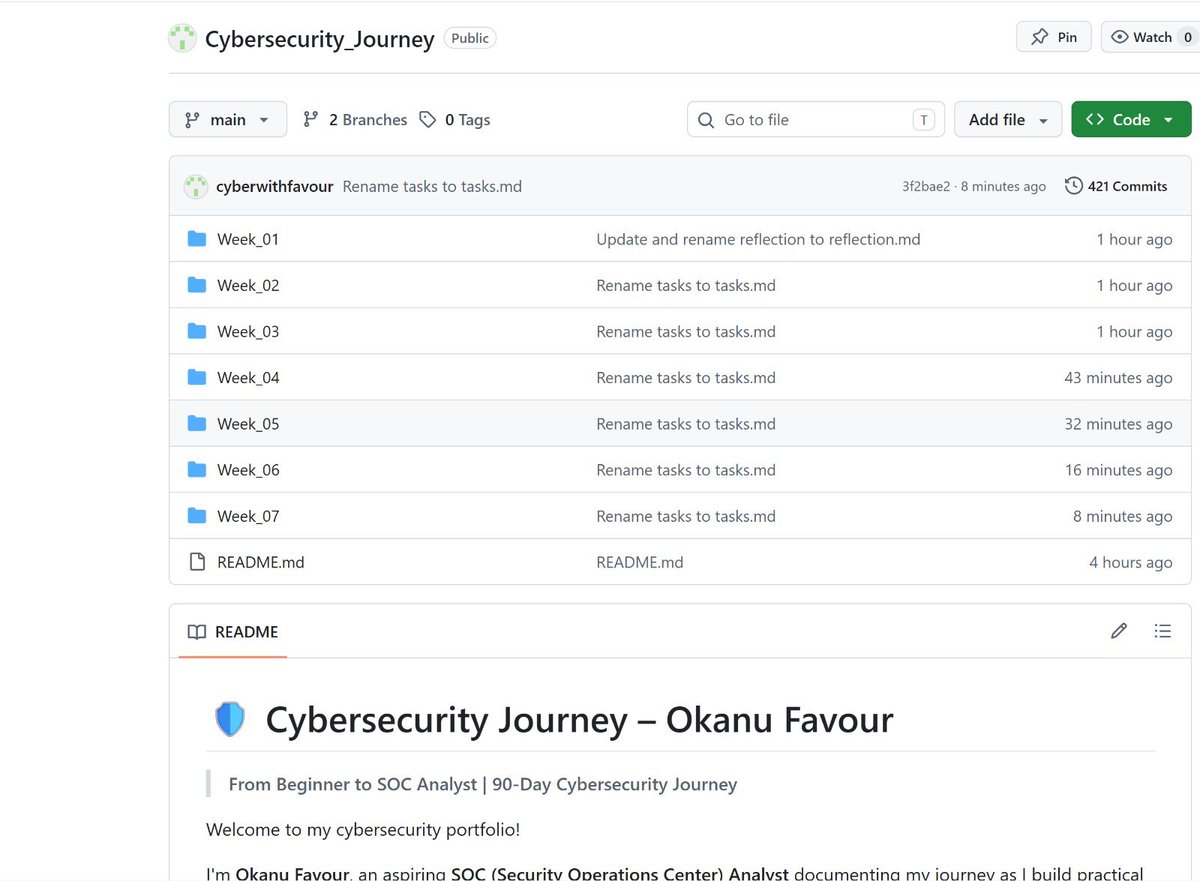Select the README tab
This screenshot has width=1200, height=881.
(x=233, y=632)
